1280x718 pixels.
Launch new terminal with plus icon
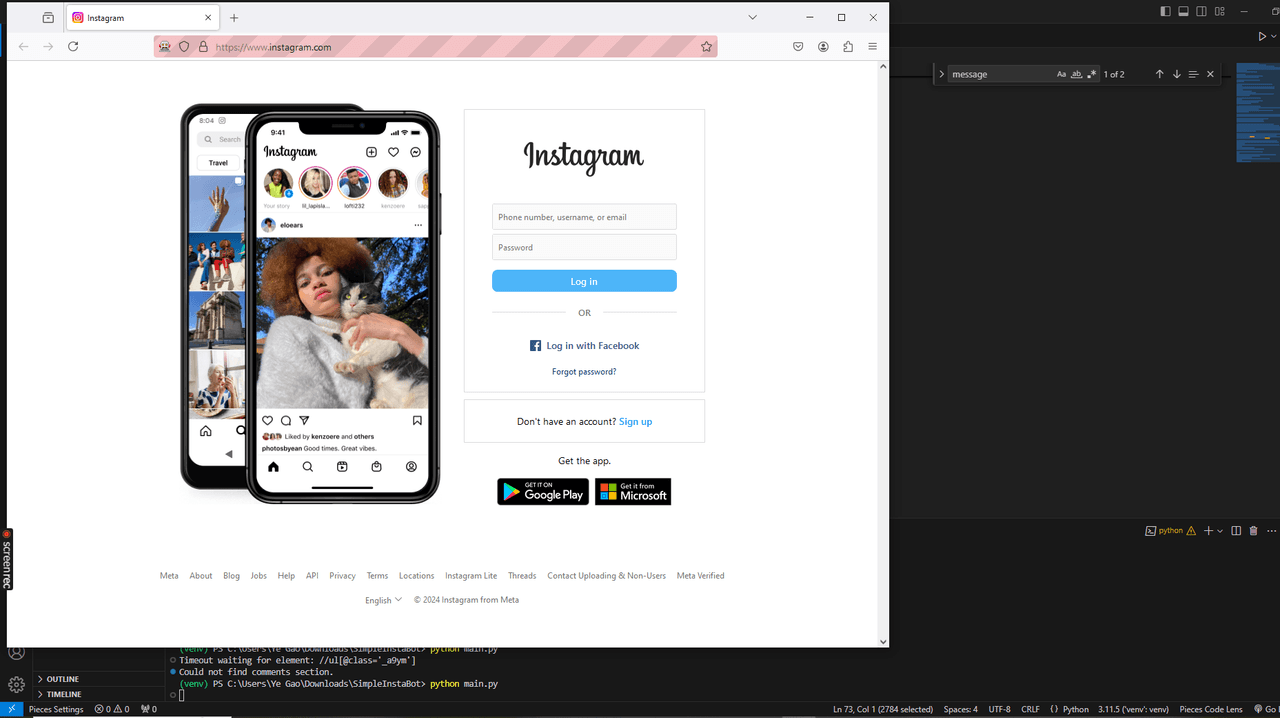click(x=1208, y=531)
